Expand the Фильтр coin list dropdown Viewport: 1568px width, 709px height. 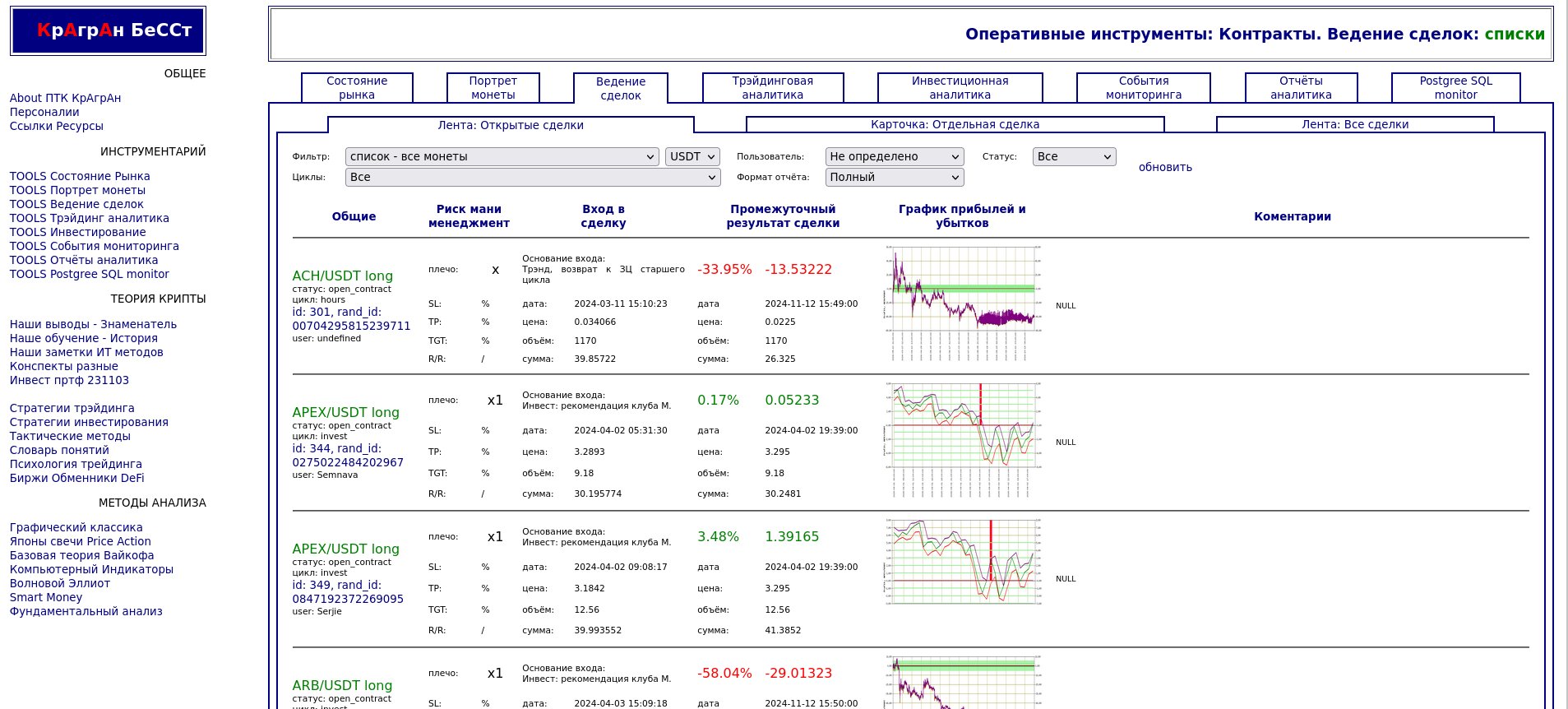pyautogui.click(x=502, y=156)
